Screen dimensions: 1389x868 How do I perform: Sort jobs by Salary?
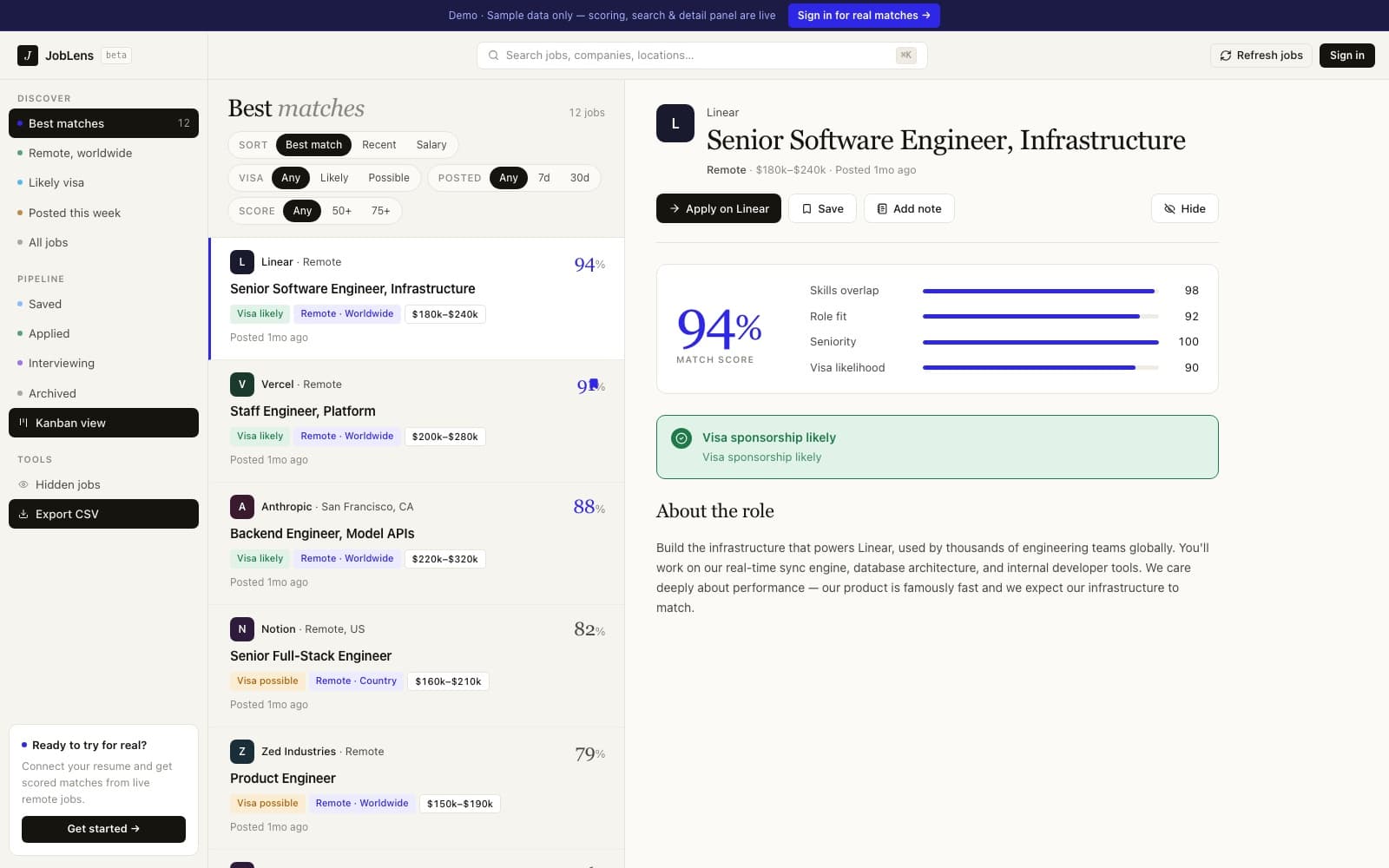pos(431,145)
